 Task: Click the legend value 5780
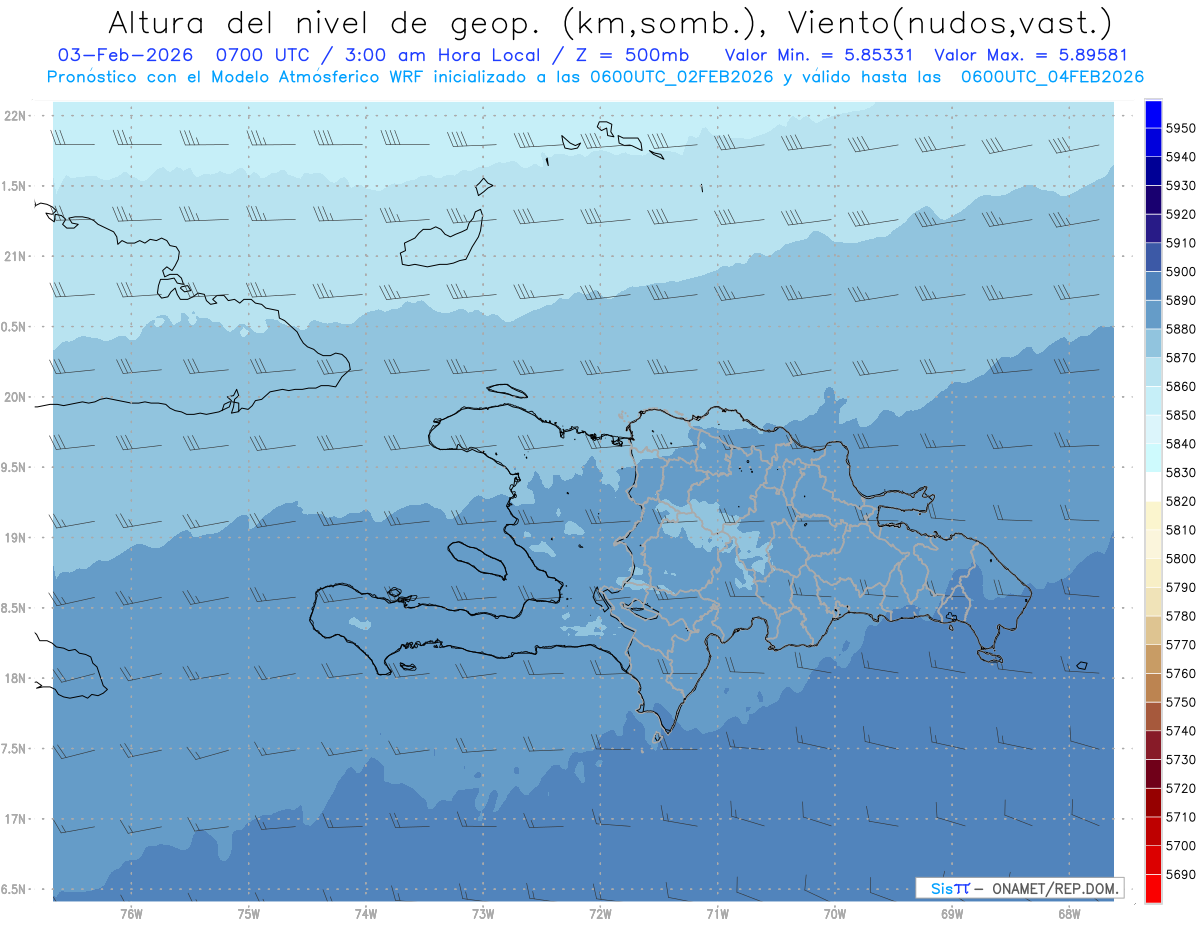(x=1181, y=616)
